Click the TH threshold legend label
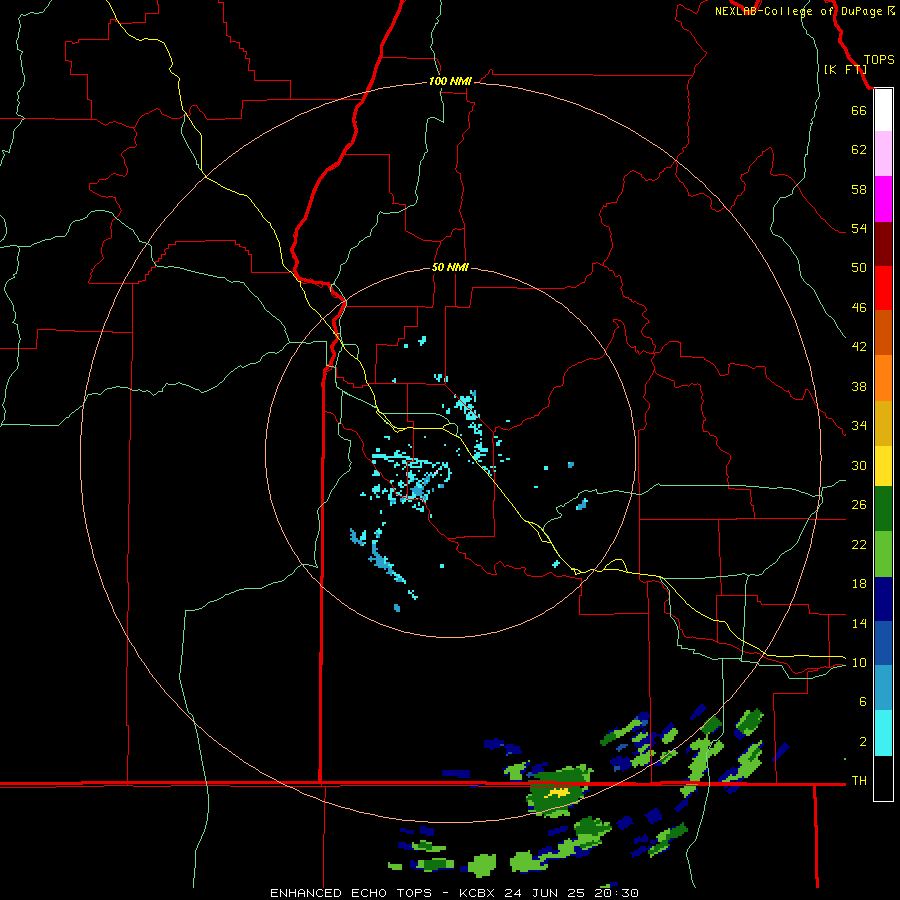This screenshot has width=900, height=900. [859, 781]
